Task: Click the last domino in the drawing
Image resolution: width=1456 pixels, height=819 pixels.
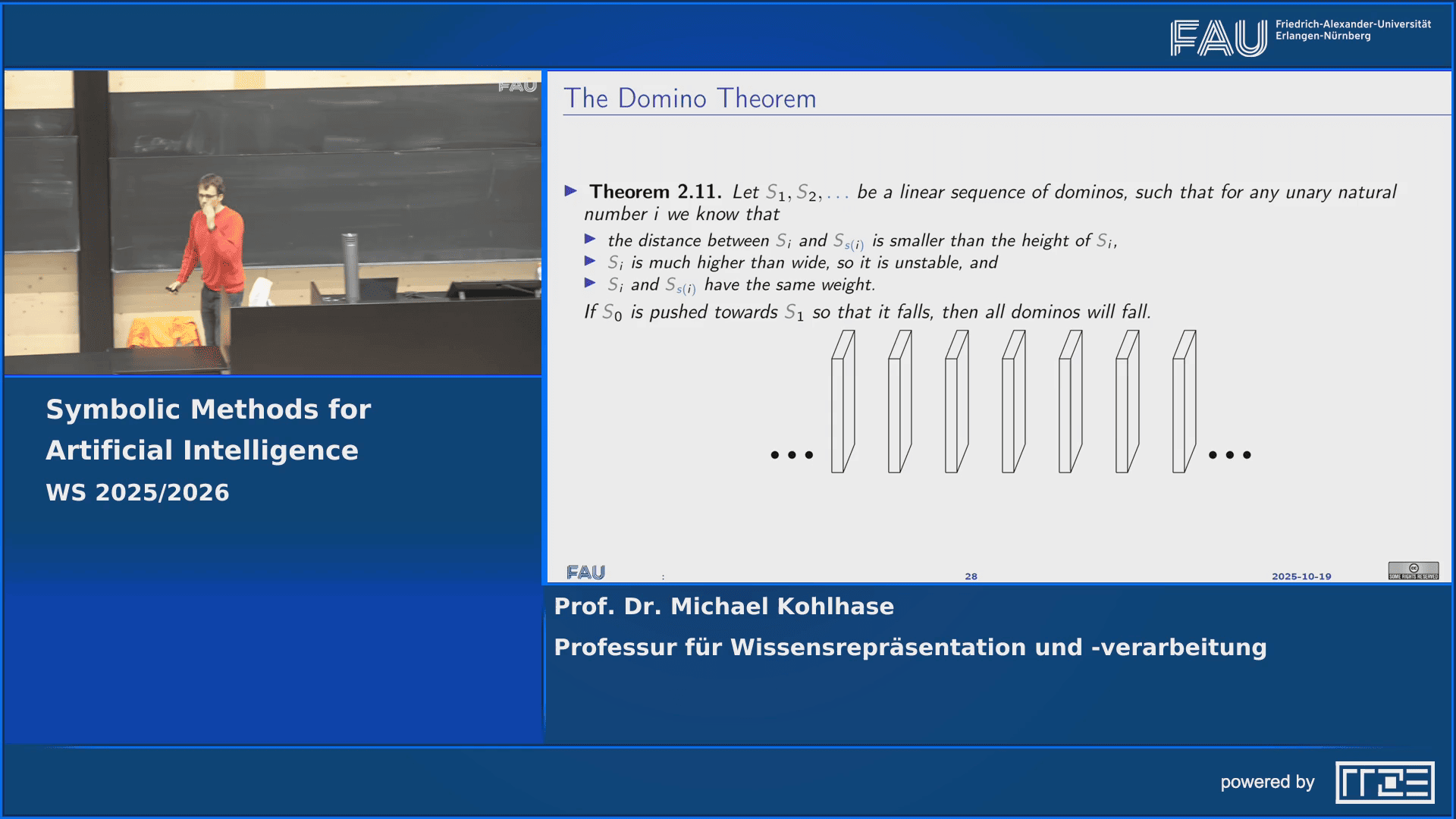Action: 1184,402
